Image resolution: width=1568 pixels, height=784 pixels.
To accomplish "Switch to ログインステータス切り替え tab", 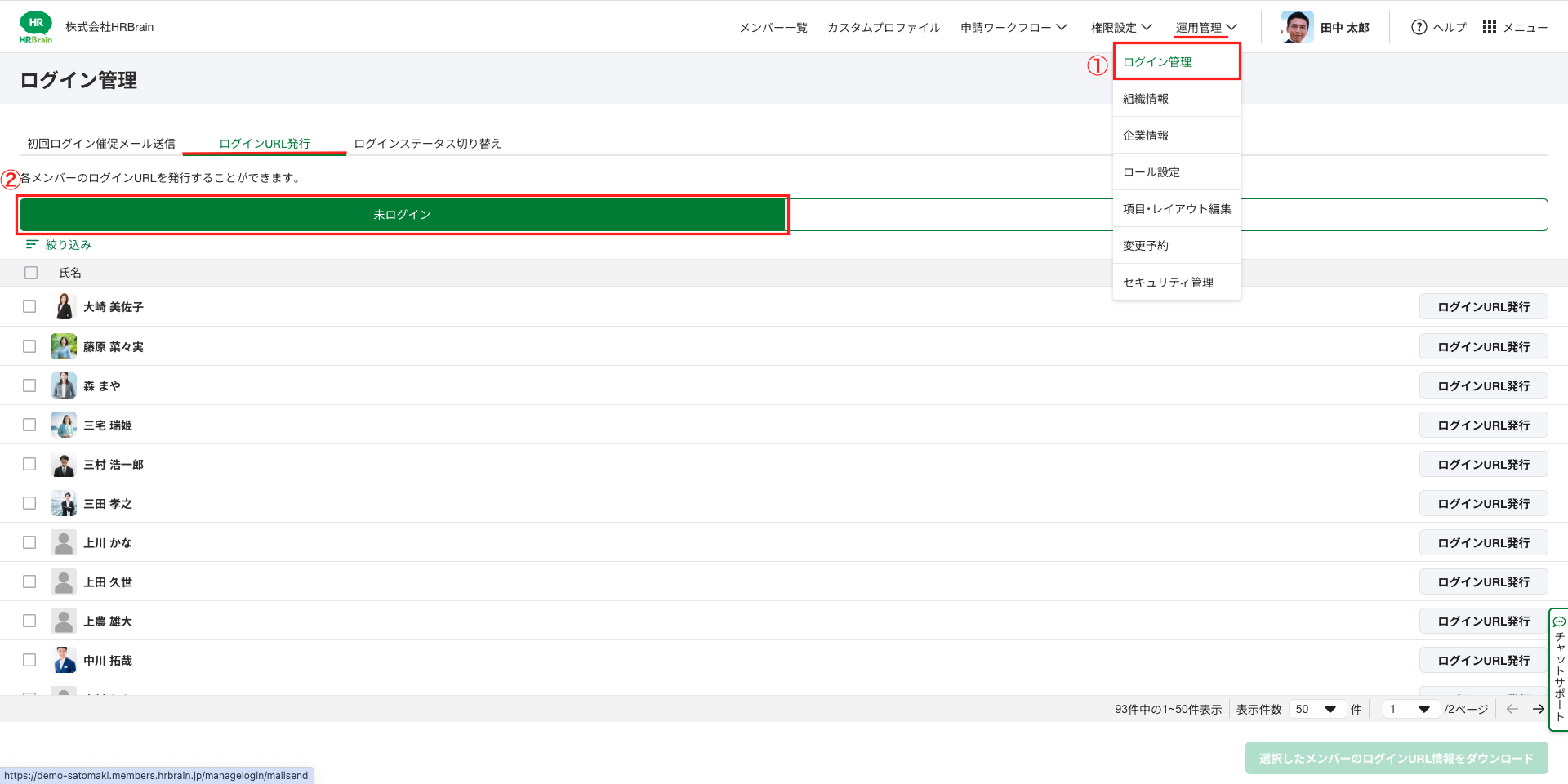I will pyautogui.click(x=427, y=143).
